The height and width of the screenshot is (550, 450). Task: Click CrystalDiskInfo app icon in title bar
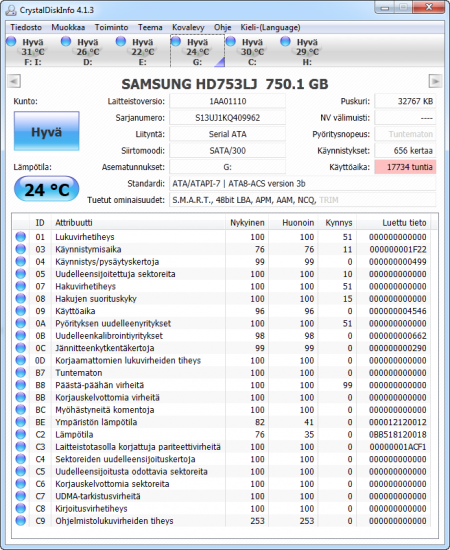point(11,10)
